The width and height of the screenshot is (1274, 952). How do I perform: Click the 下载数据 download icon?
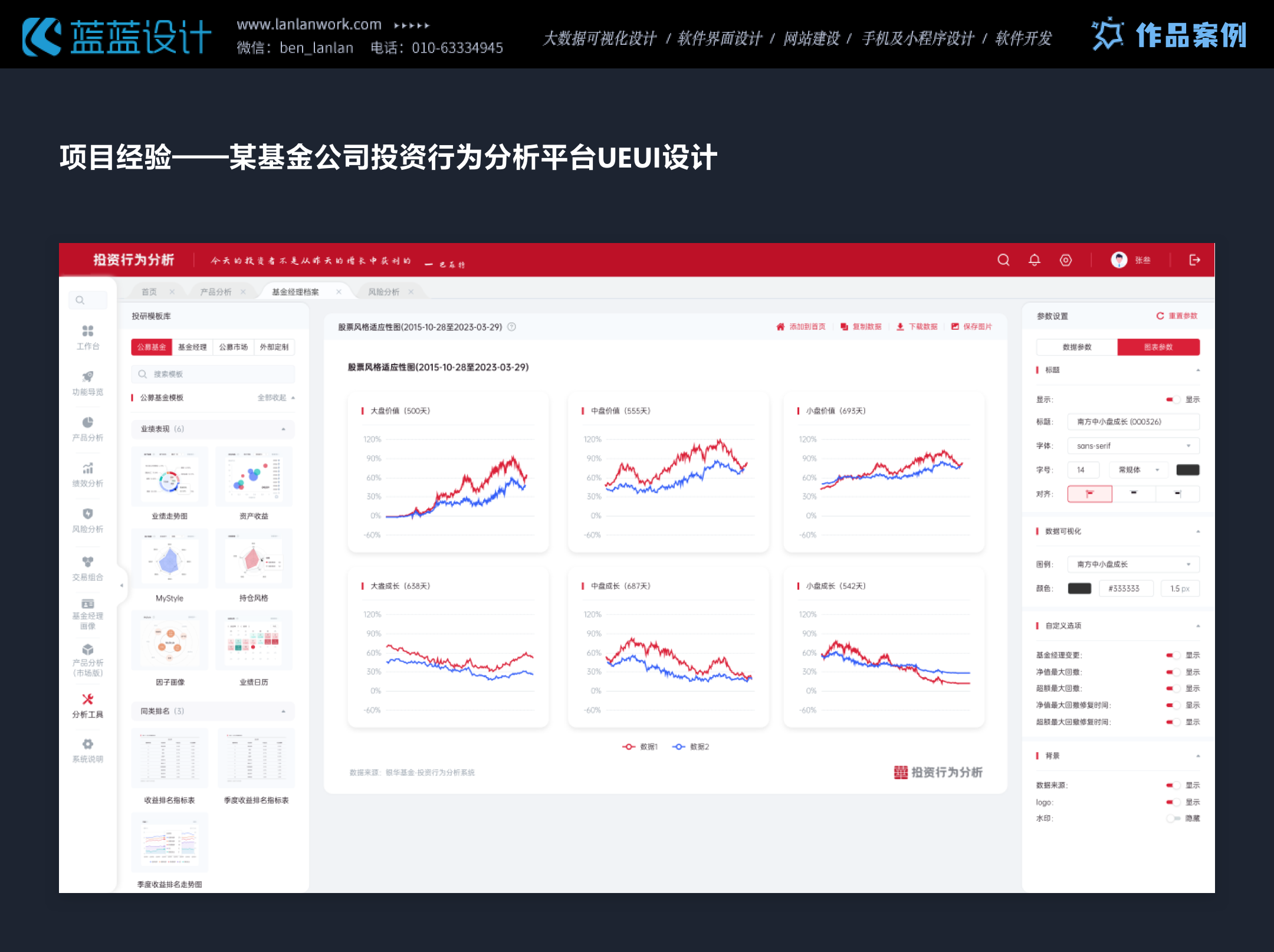coord(900,327)
